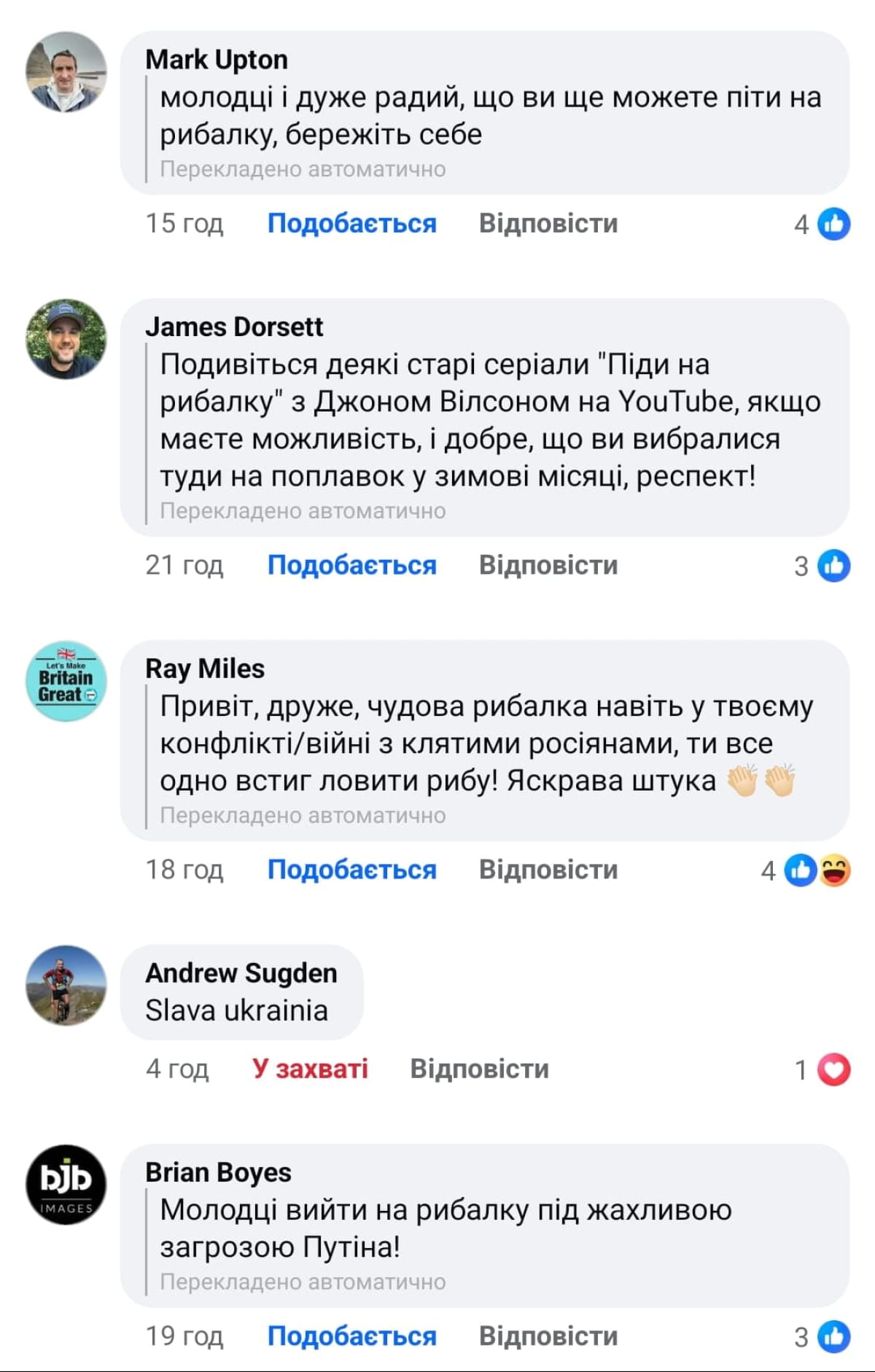Open James Dorsett profile name link

234,327
